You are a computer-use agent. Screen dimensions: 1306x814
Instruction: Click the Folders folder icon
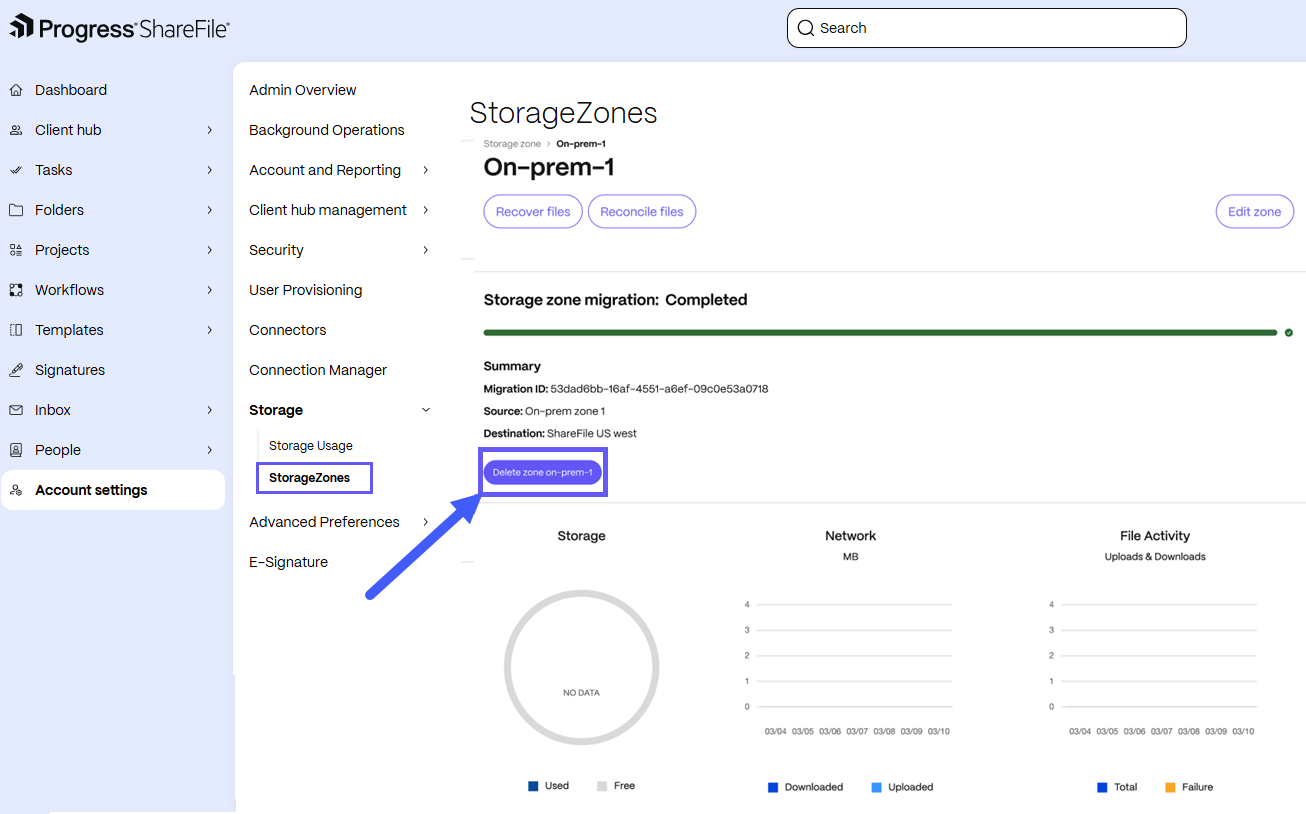16,210
